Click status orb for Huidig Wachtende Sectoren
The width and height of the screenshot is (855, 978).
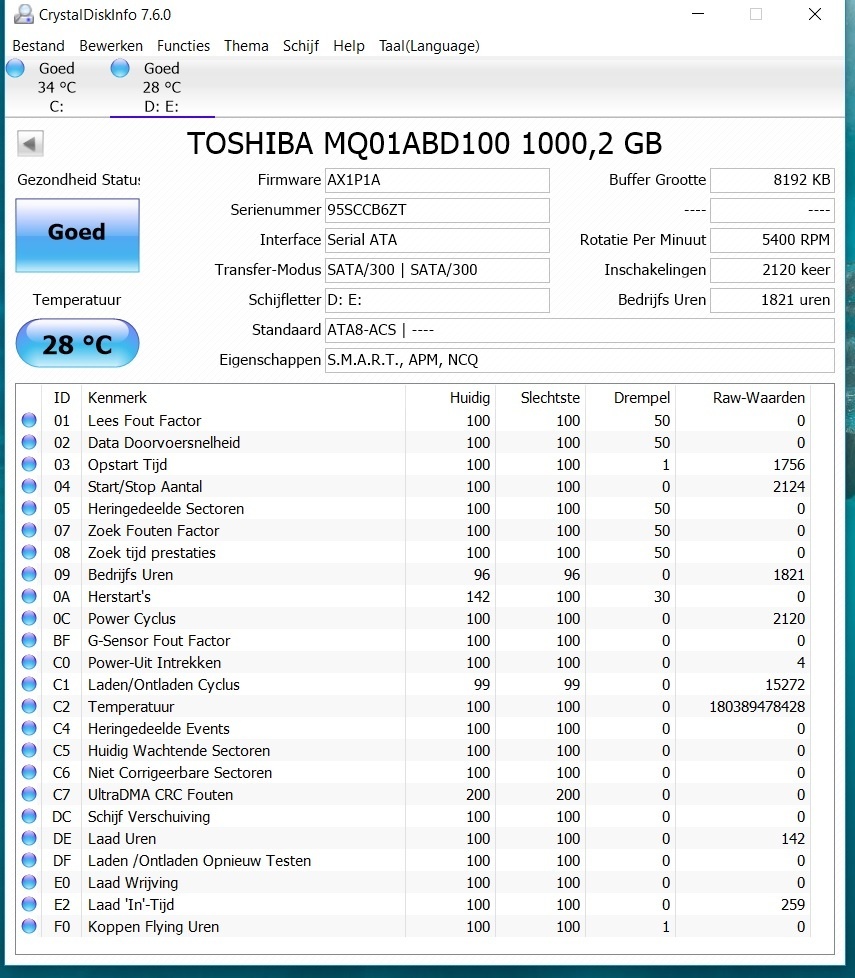point(29,750)
